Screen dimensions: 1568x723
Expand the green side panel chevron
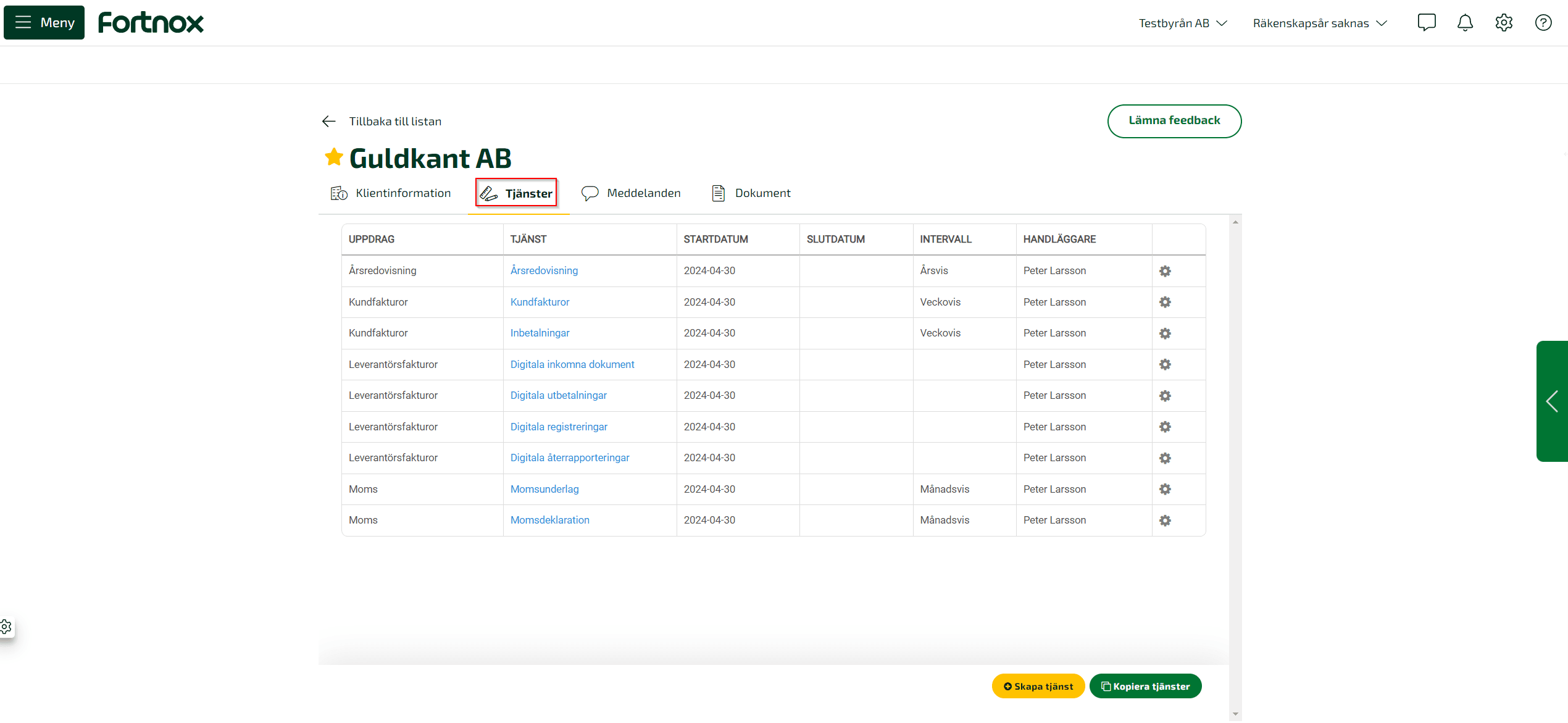click(x=1552, y=401)
